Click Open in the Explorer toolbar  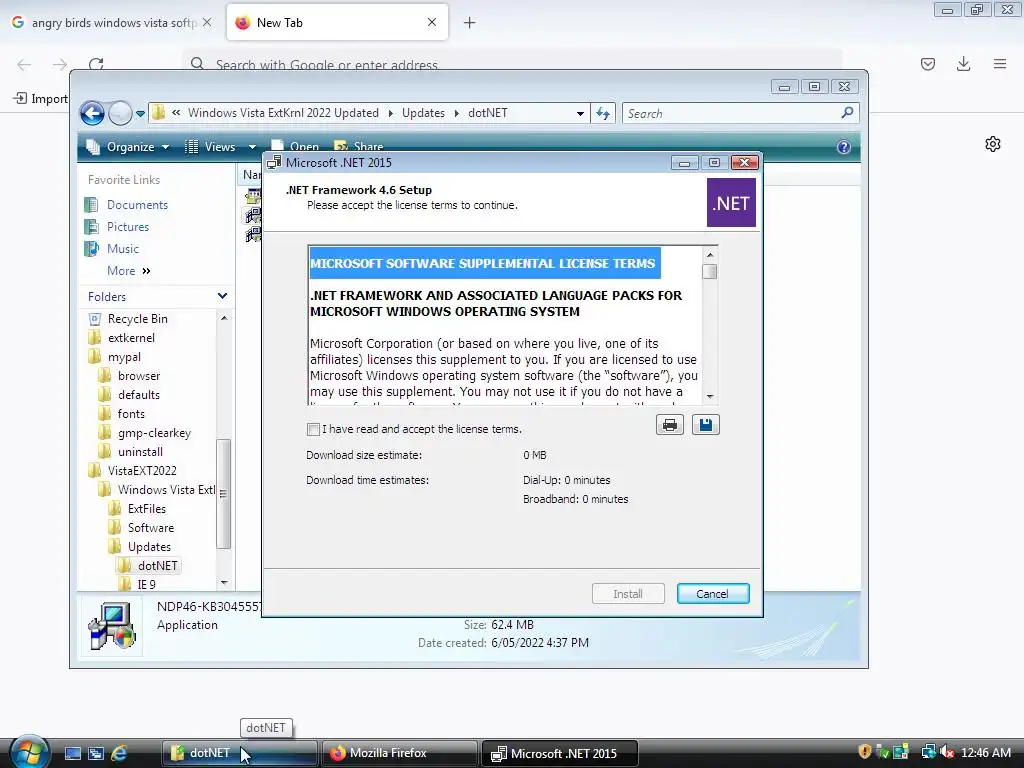tap(295, 147)
